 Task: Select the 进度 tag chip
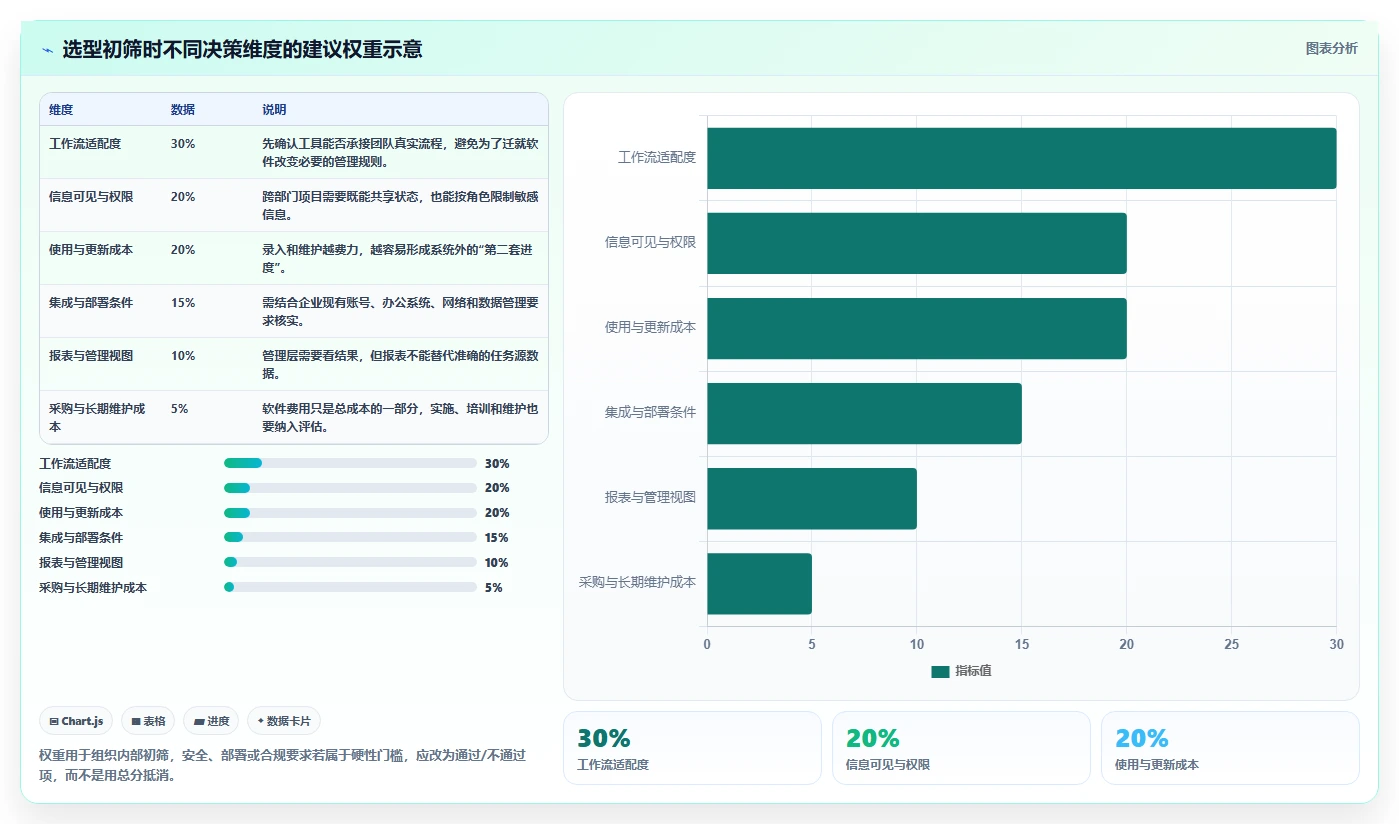point(211,721)
